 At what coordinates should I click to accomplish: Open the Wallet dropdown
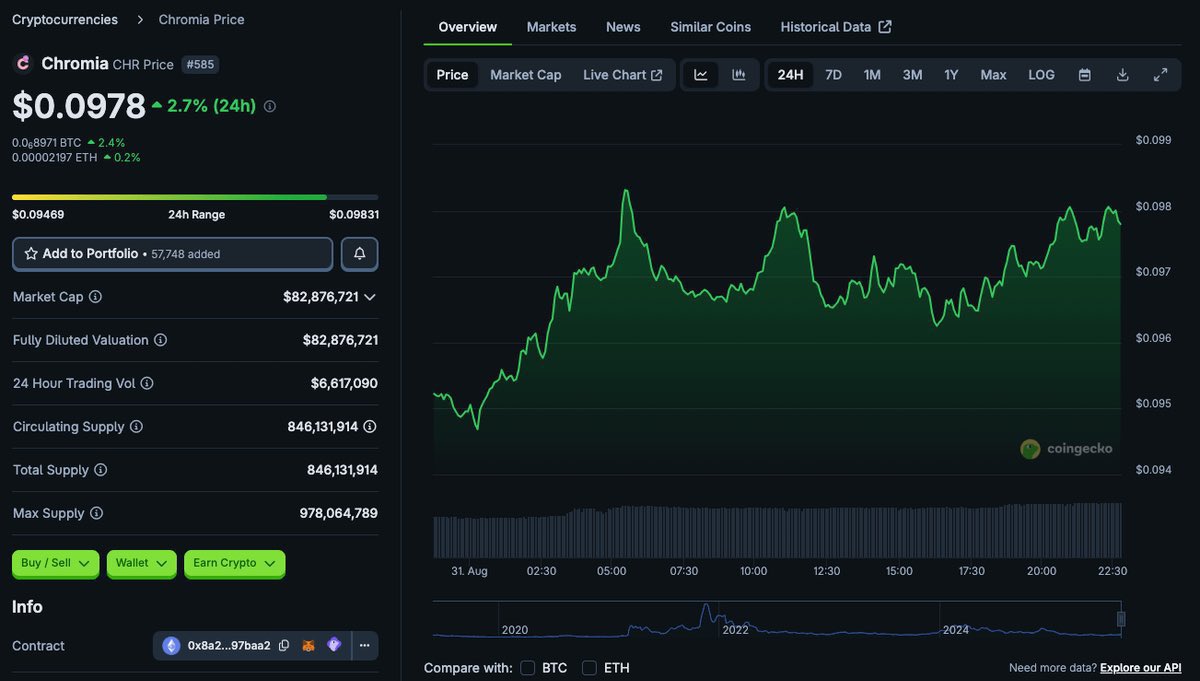point(142,563)
